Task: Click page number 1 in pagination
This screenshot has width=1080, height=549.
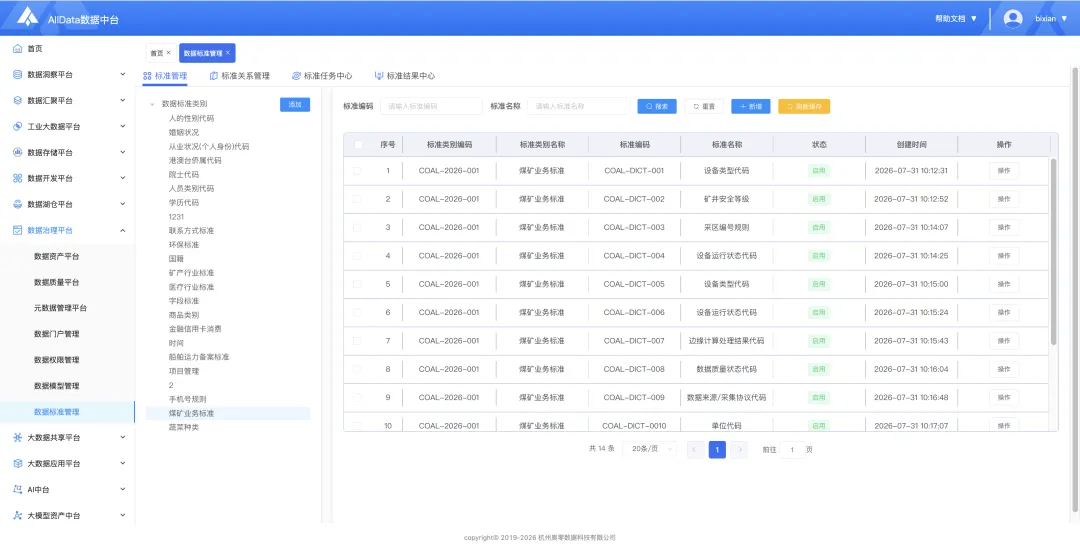Action: tap(717, 450)
